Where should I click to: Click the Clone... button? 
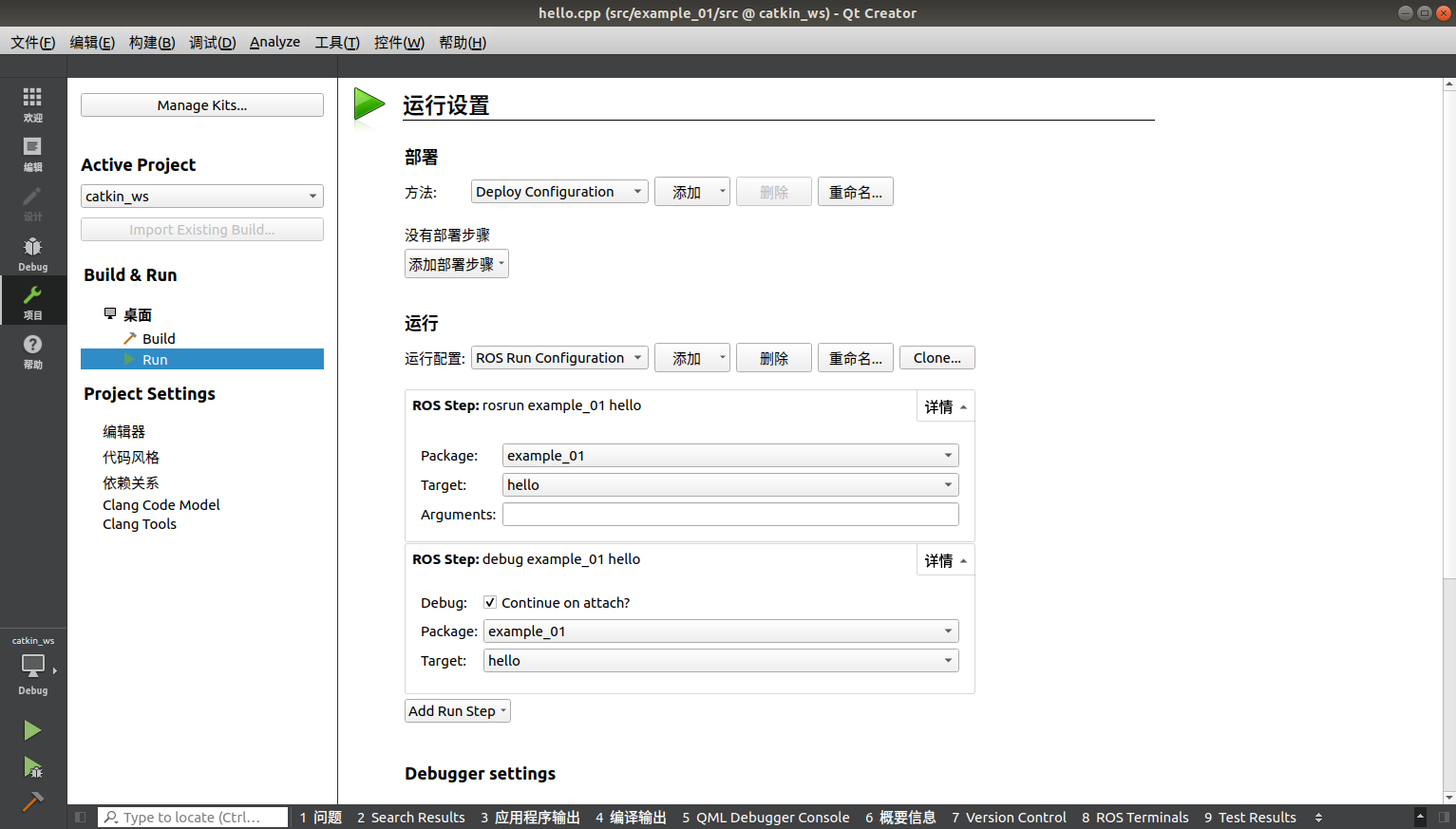coord(937,358)
